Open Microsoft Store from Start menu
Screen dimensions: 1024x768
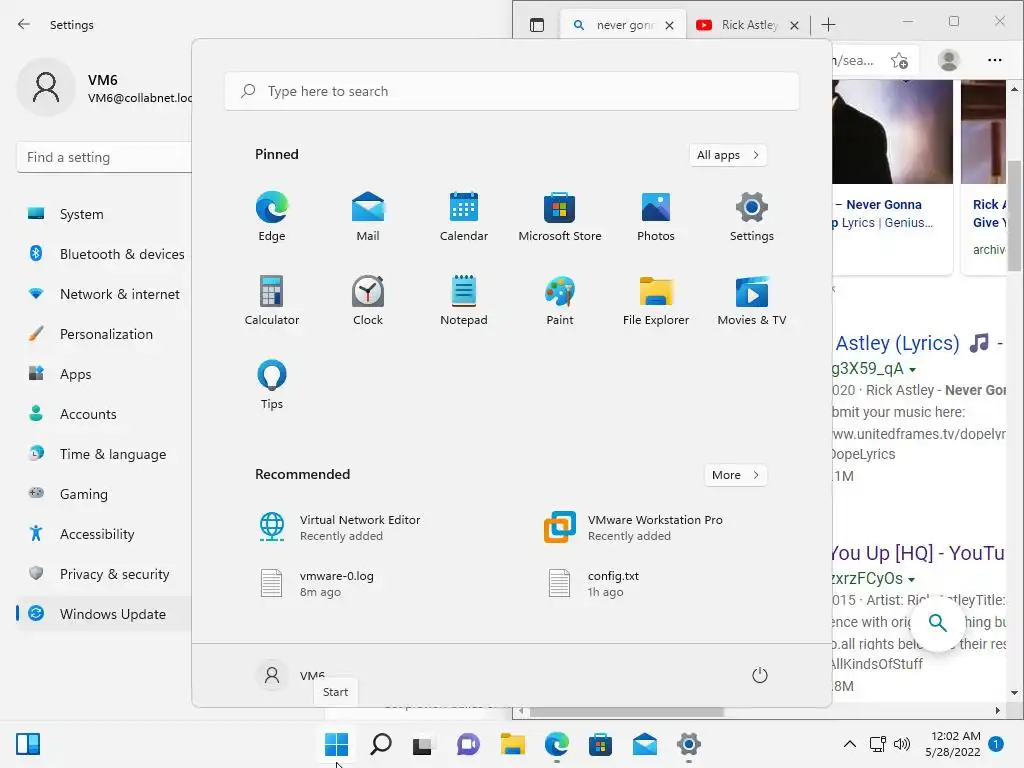560,216
